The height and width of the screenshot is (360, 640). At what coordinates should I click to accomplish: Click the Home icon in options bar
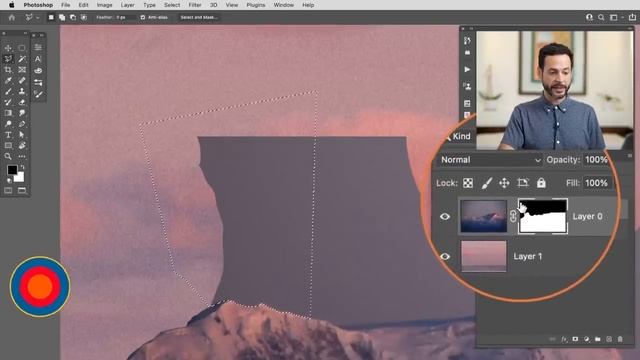pyautogui.click(x=11, y=18)
